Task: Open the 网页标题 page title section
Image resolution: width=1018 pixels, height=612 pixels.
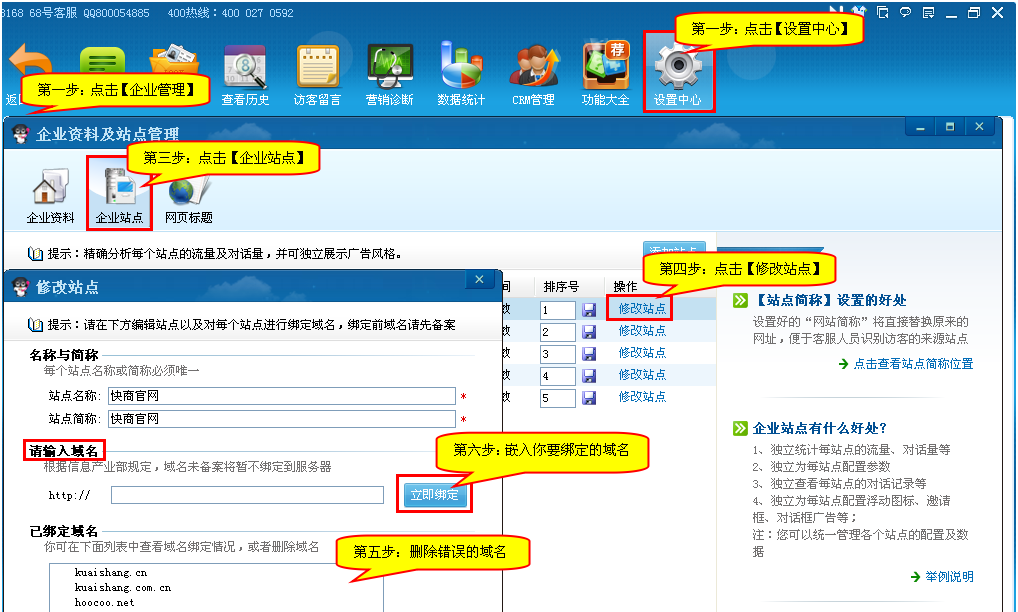Action: [188, 195]
